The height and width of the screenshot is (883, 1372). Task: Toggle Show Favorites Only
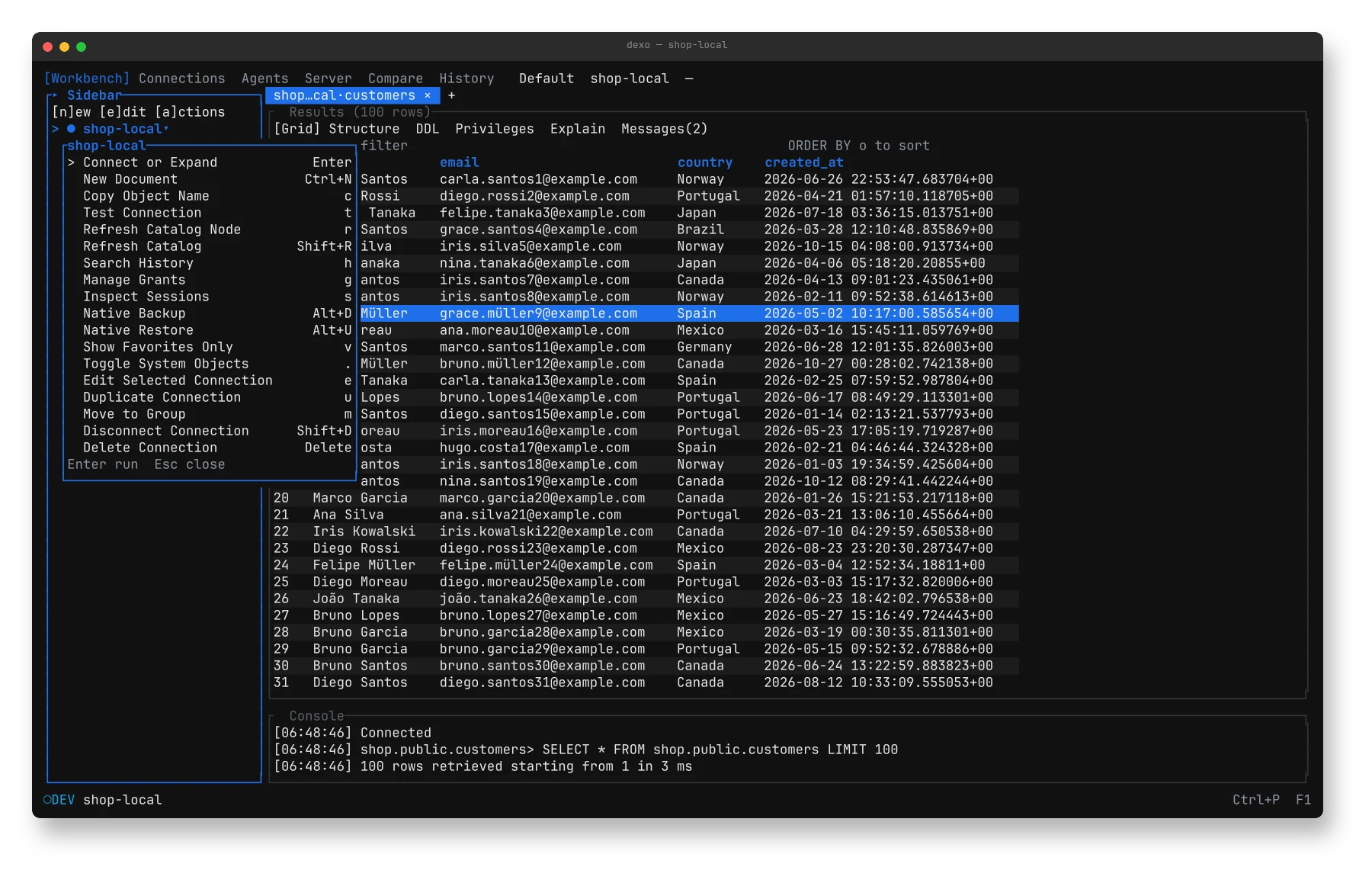pyautogui.click(x=210, y=347)
